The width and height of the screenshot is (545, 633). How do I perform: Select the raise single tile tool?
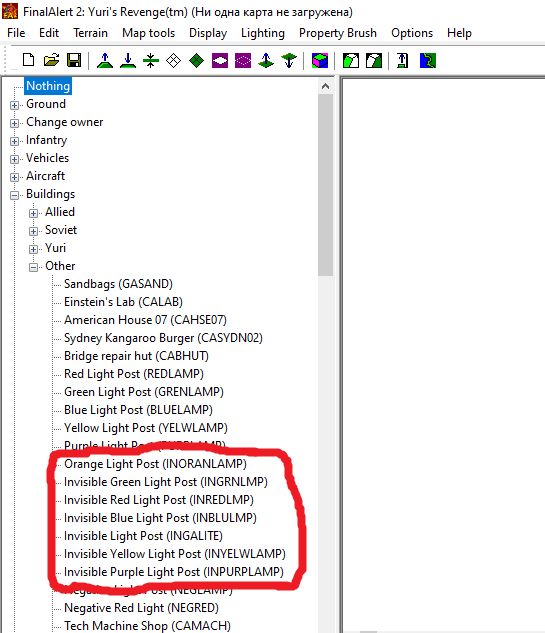click(266, 61)
